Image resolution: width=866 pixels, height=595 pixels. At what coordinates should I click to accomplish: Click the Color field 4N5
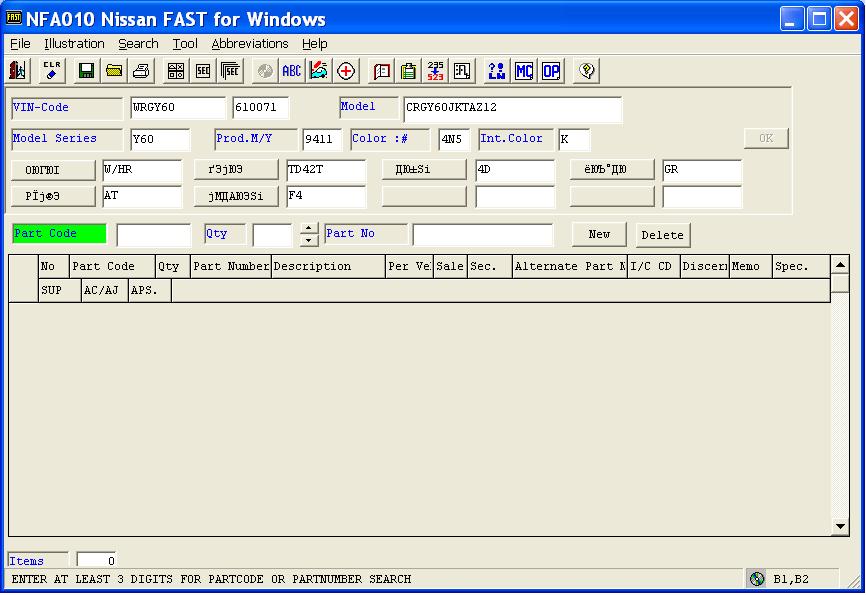tap(454, 139)
